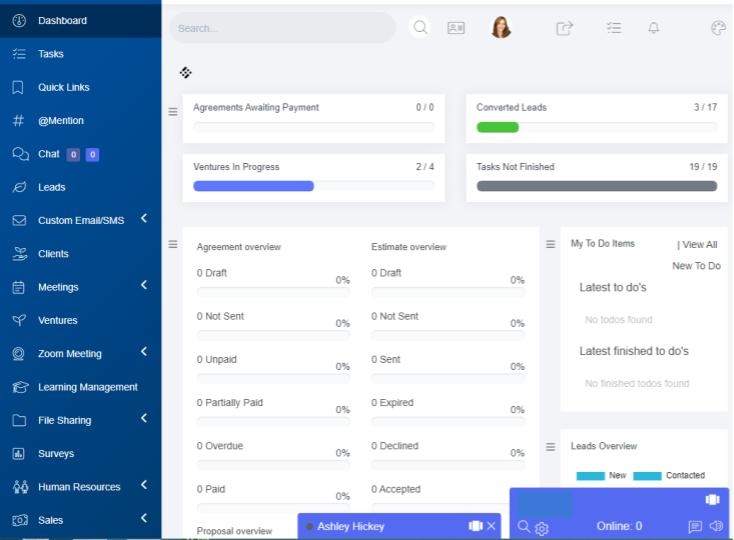Expand the Meetings sidebar menu
Screen dimensions: 734x540
click(144, 286)
